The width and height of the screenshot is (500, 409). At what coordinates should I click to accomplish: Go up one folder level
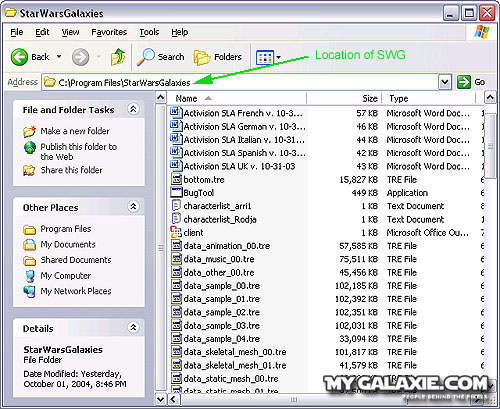click(x=118, y=57)
